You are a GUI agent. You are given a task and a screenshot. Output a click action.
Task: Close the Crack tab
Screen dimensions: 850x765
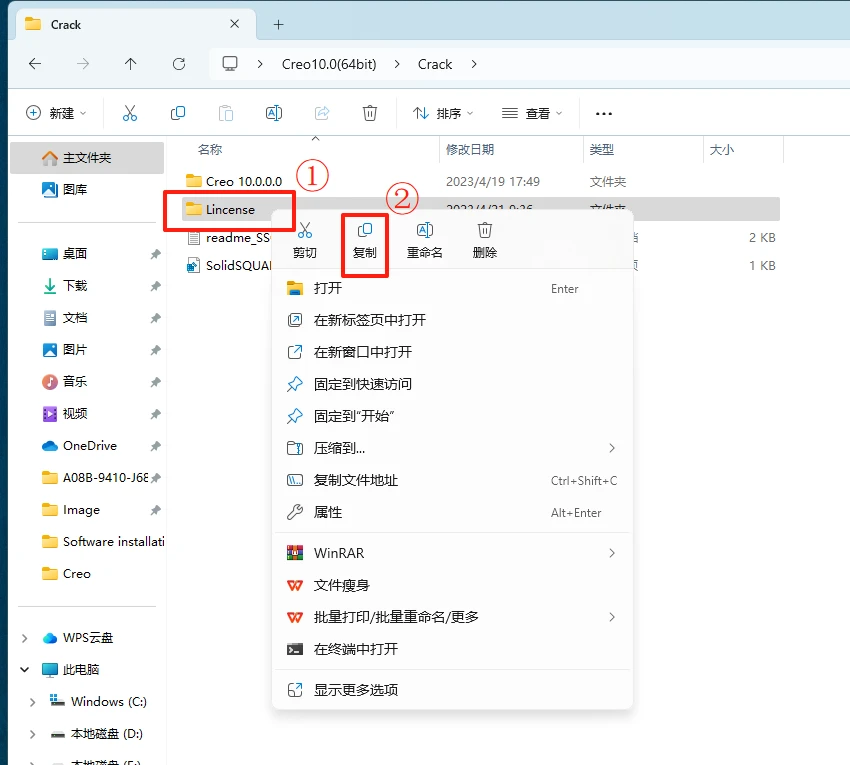coord(234,24)
